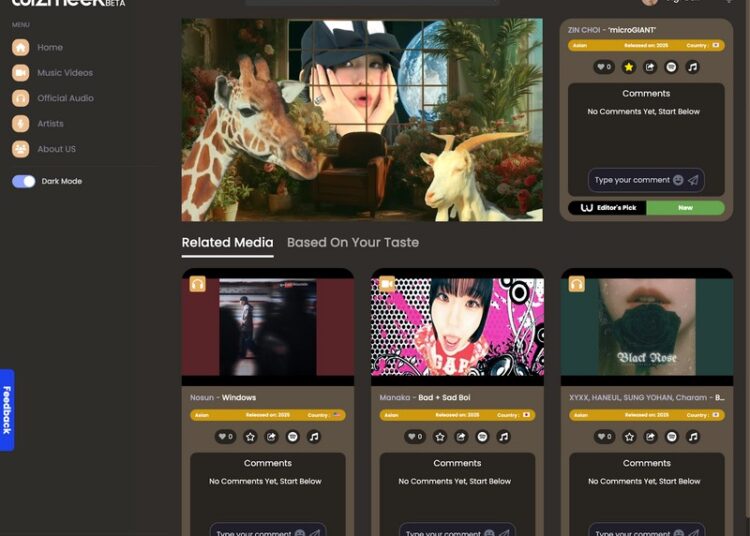Open Black Rose thumbnail
Image resolution: width=750 pixels, height=536 pixels.
click(x=647, y=327)
